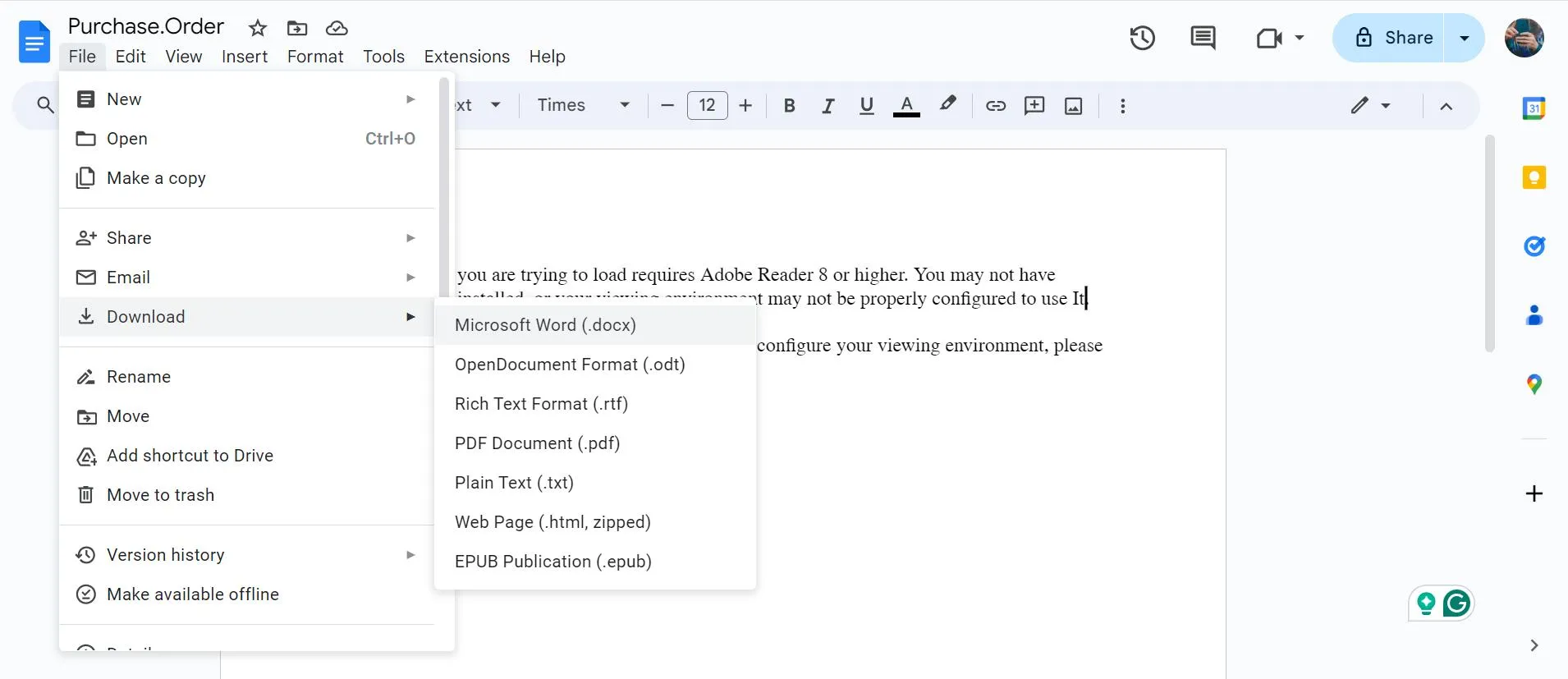The image size is (1568, 679).
Task: Select the highlight color pen icon
Action: click(x=948, y=104)
